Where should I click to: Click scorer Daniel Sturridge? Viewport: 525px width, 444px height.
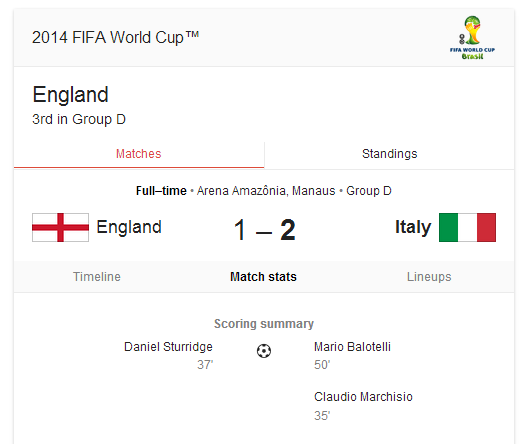pos(168,347)
